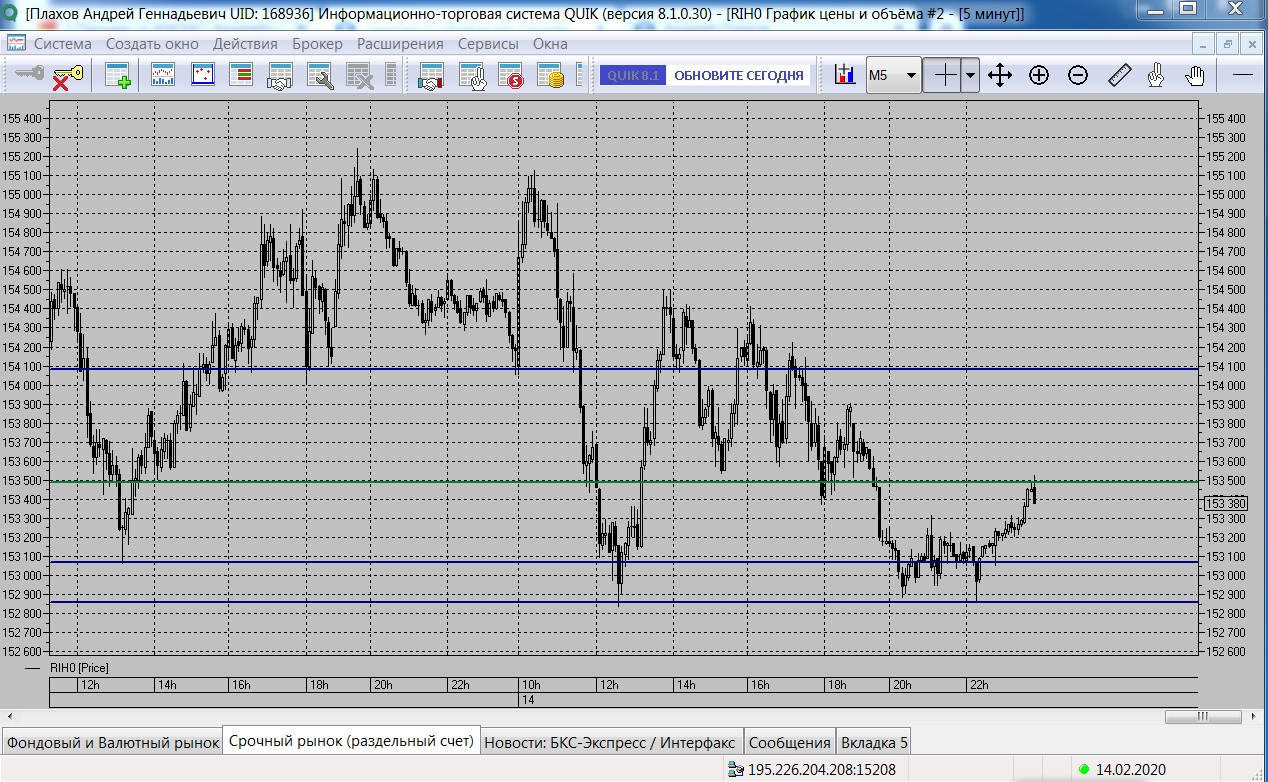This screenshot has width=1268, height=782.
Task: Restore the inner chart window
Action: [x=1226, y=43]
